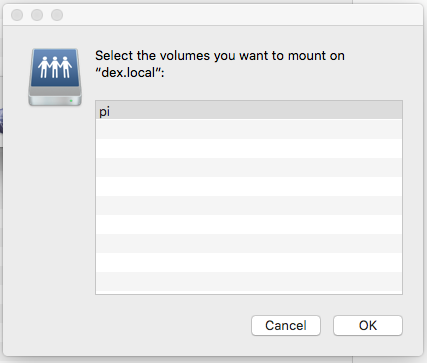Click the gray minimize window button

coord(37,15)
